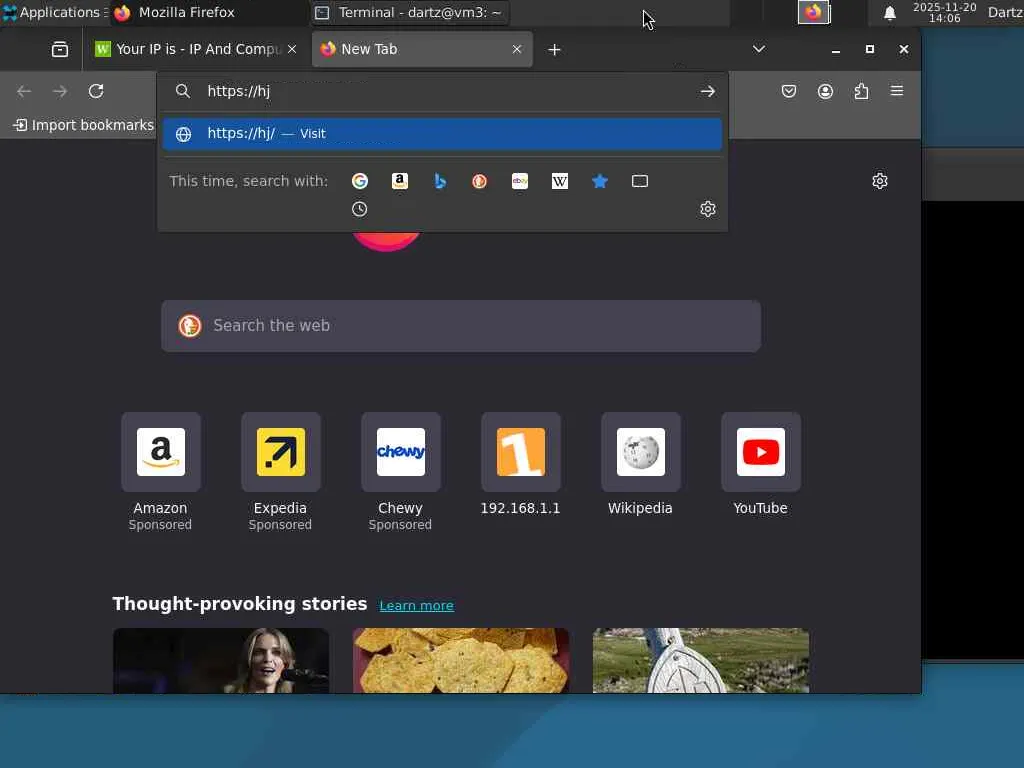1024x768 pixels.
Task: Open Firefox View from tab strip
Action: pyautogui.click(x=60, y=50)
